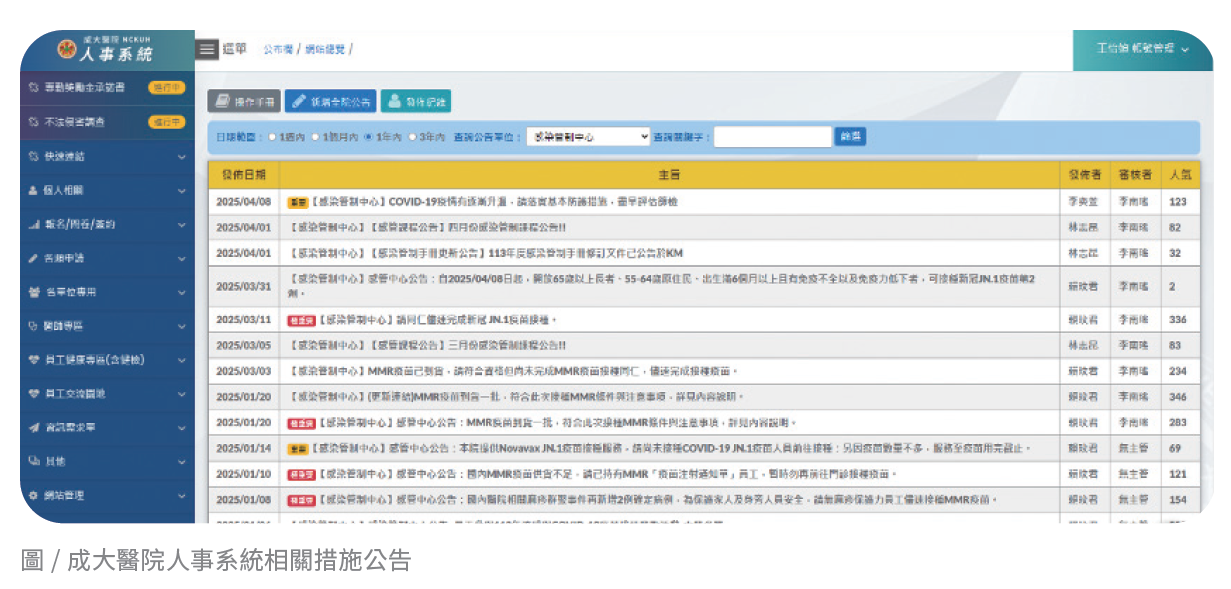The width and height of the screenshot is (1231, 589).
Task: Select the 1週內 date range radio
Action: [272, 137]
